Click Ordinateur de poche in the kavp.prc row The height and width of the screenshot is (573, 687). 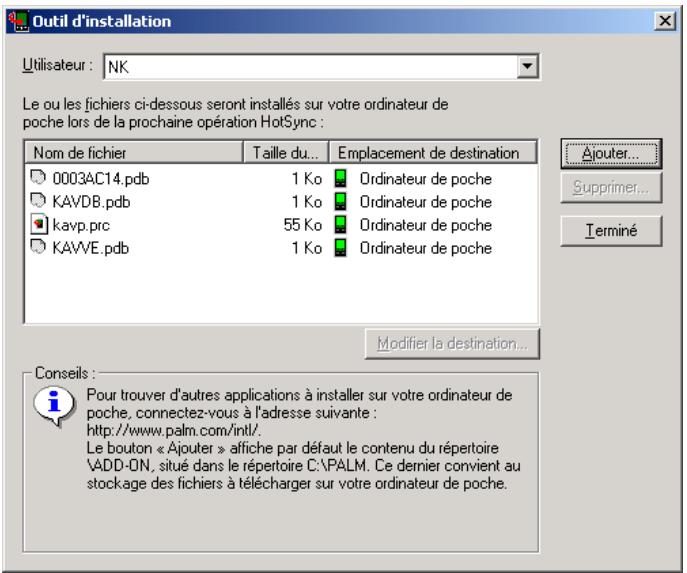point(425,225)
